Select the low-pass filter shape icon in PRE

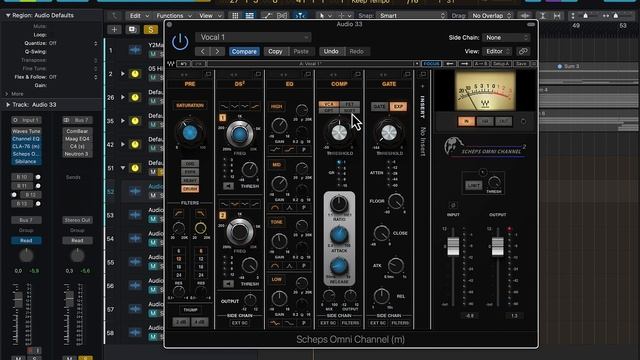pos(200,213)
